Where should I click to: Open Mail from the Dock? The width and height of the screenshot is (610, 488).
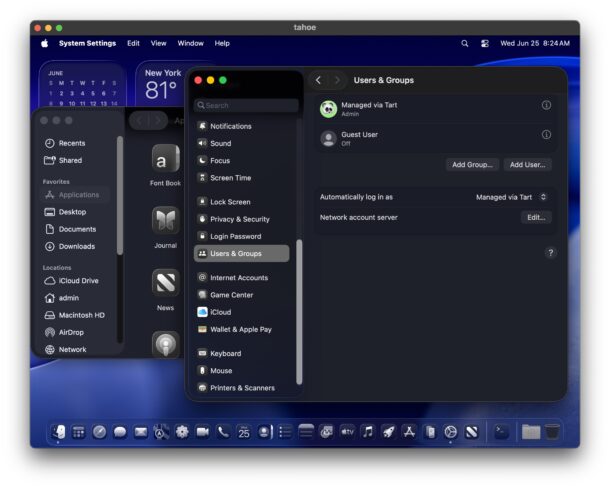pos(140,432)
